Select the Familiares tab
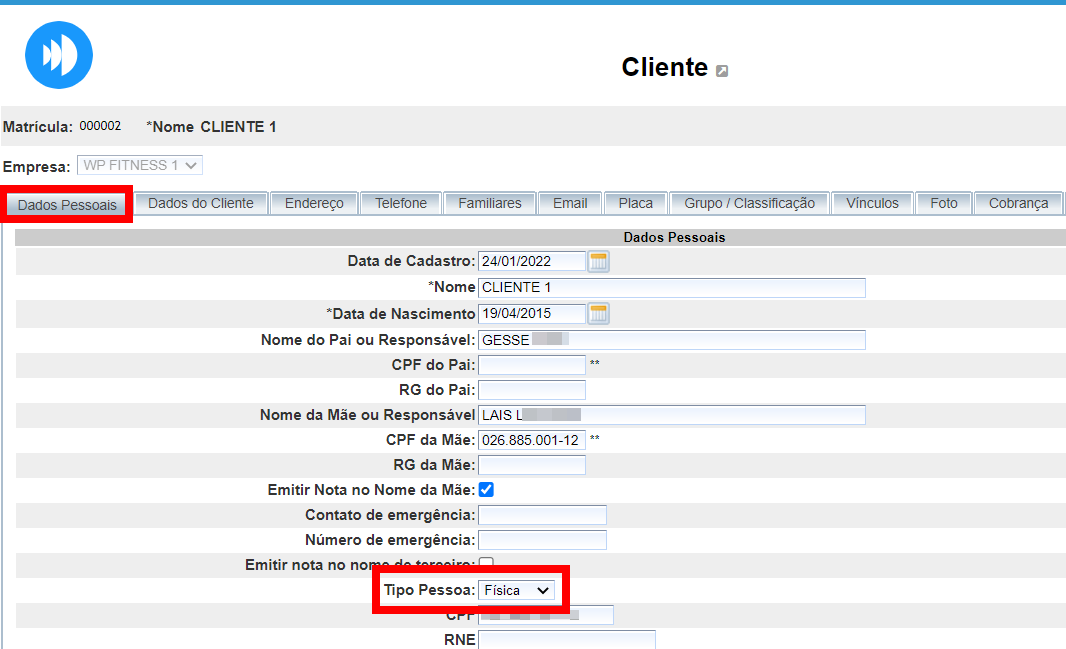This screenshot has height=649, width=1066. [x=490, y=203]
